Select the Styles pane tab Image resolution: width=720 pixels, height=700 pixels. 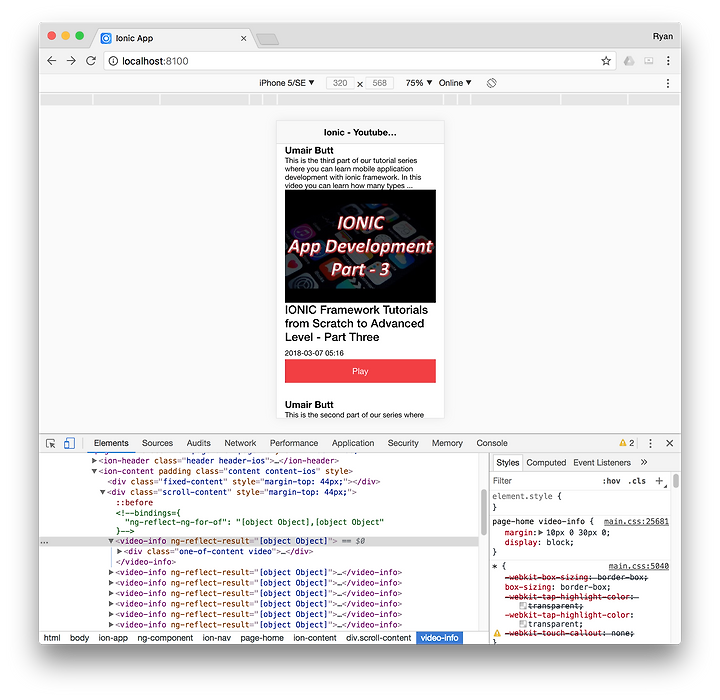(x=507, y=463)
